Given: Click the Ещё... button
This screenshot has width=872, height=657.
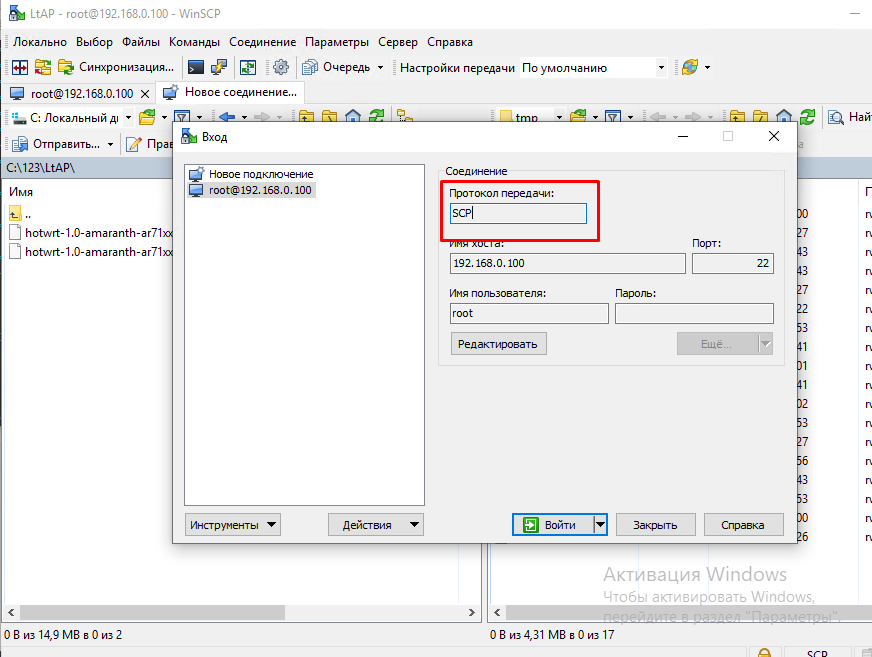Looking at the screenshot, I should point(716,344).
